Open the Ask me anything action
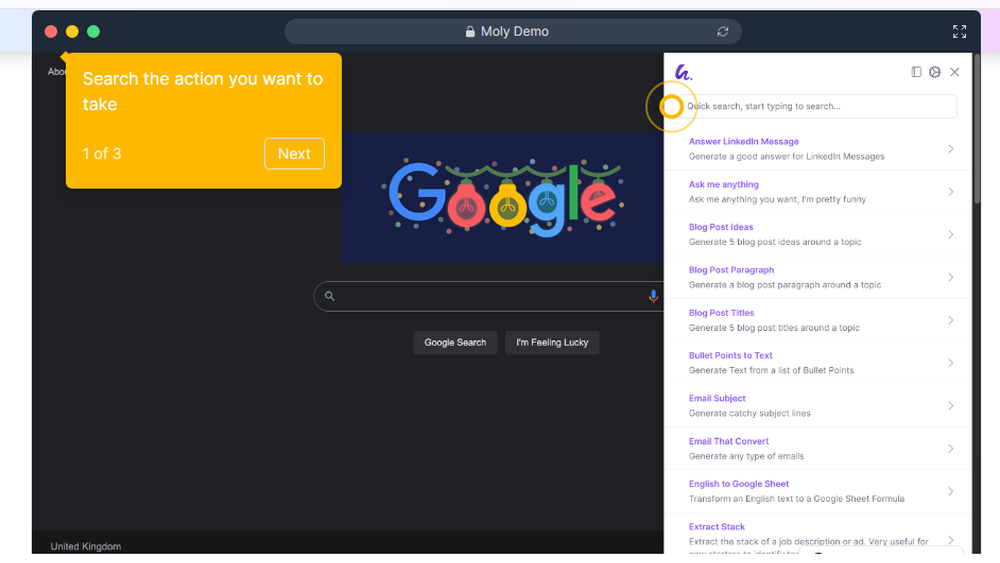 point(818,191)
